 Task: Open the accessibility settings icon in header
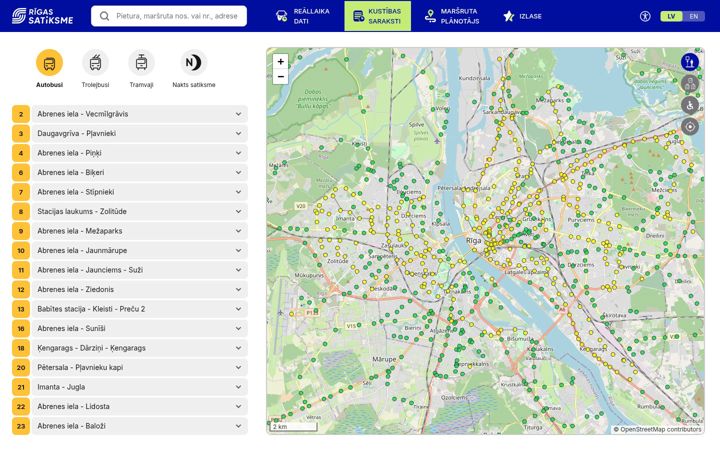point(645,17)
